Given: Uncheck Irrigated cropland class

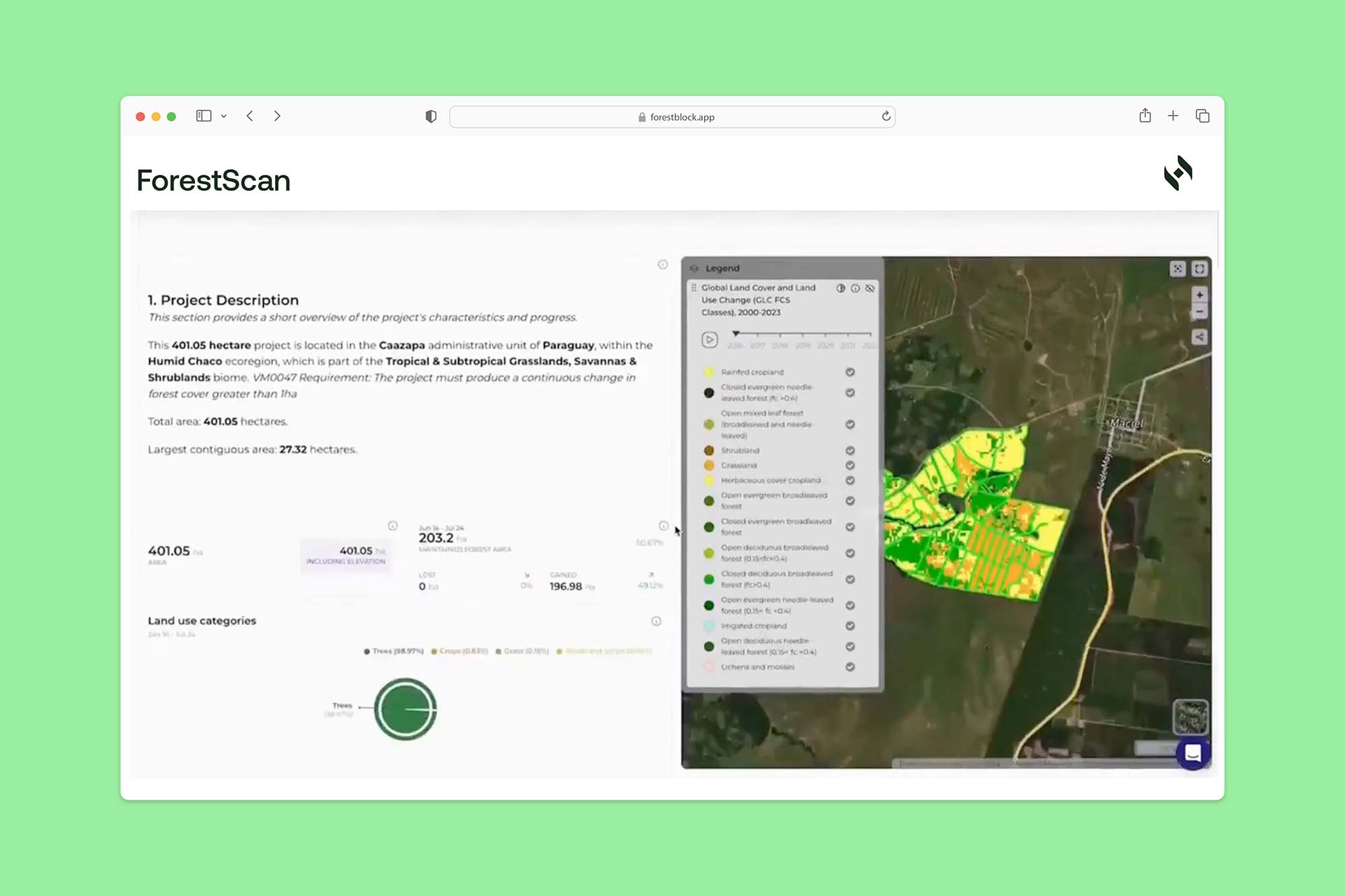Looking at the screenshot, I should (x=850, y=626).
